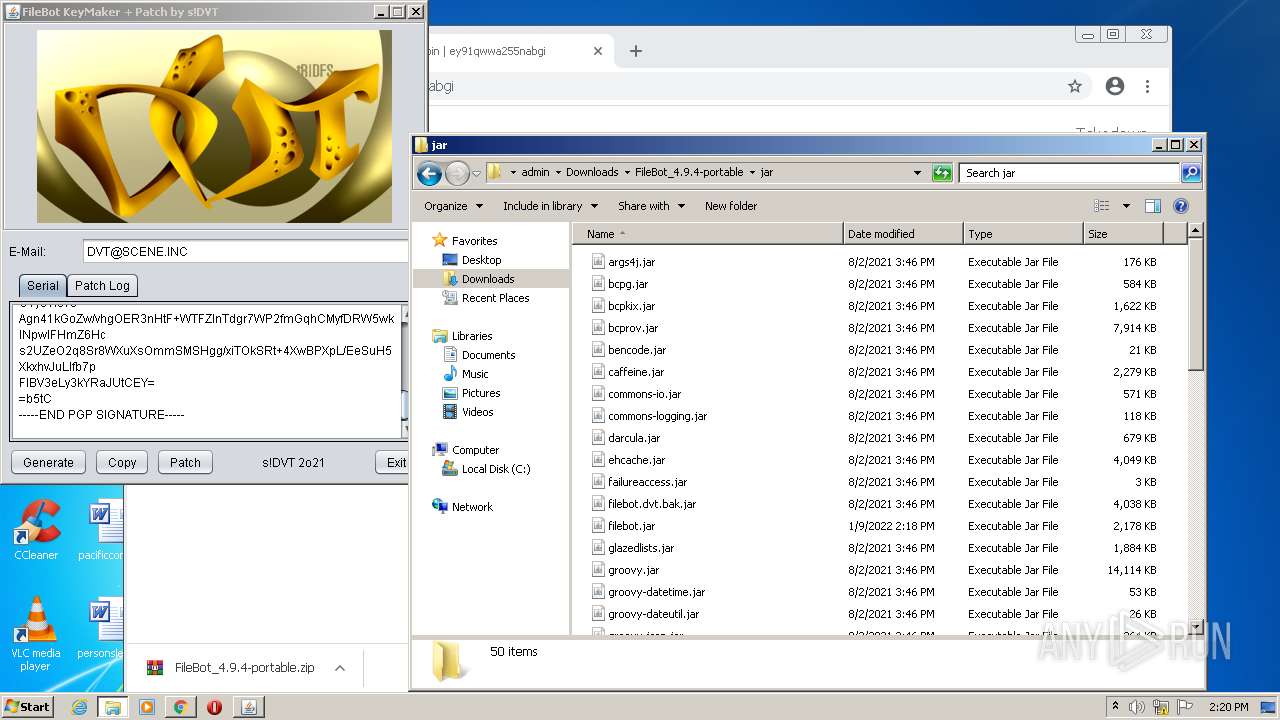Select the filebot.jar file icon
Image resolution: width=1280 pixels, height=720 pixels.
pos(598,526)
